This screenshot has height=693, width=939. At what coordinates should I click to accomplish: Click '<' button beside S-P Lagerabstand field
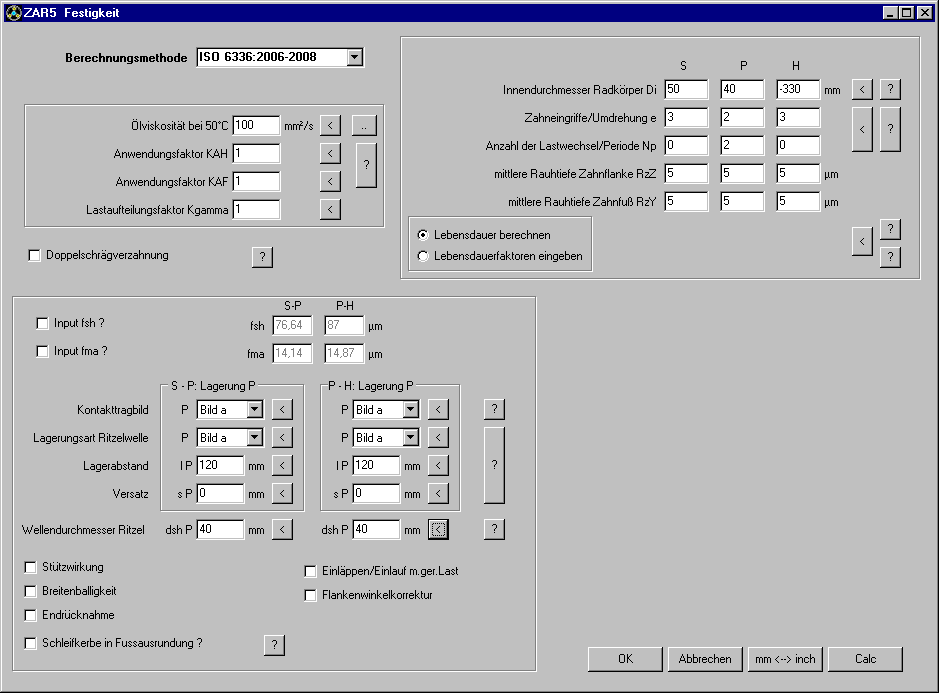(x=282, y=466)
